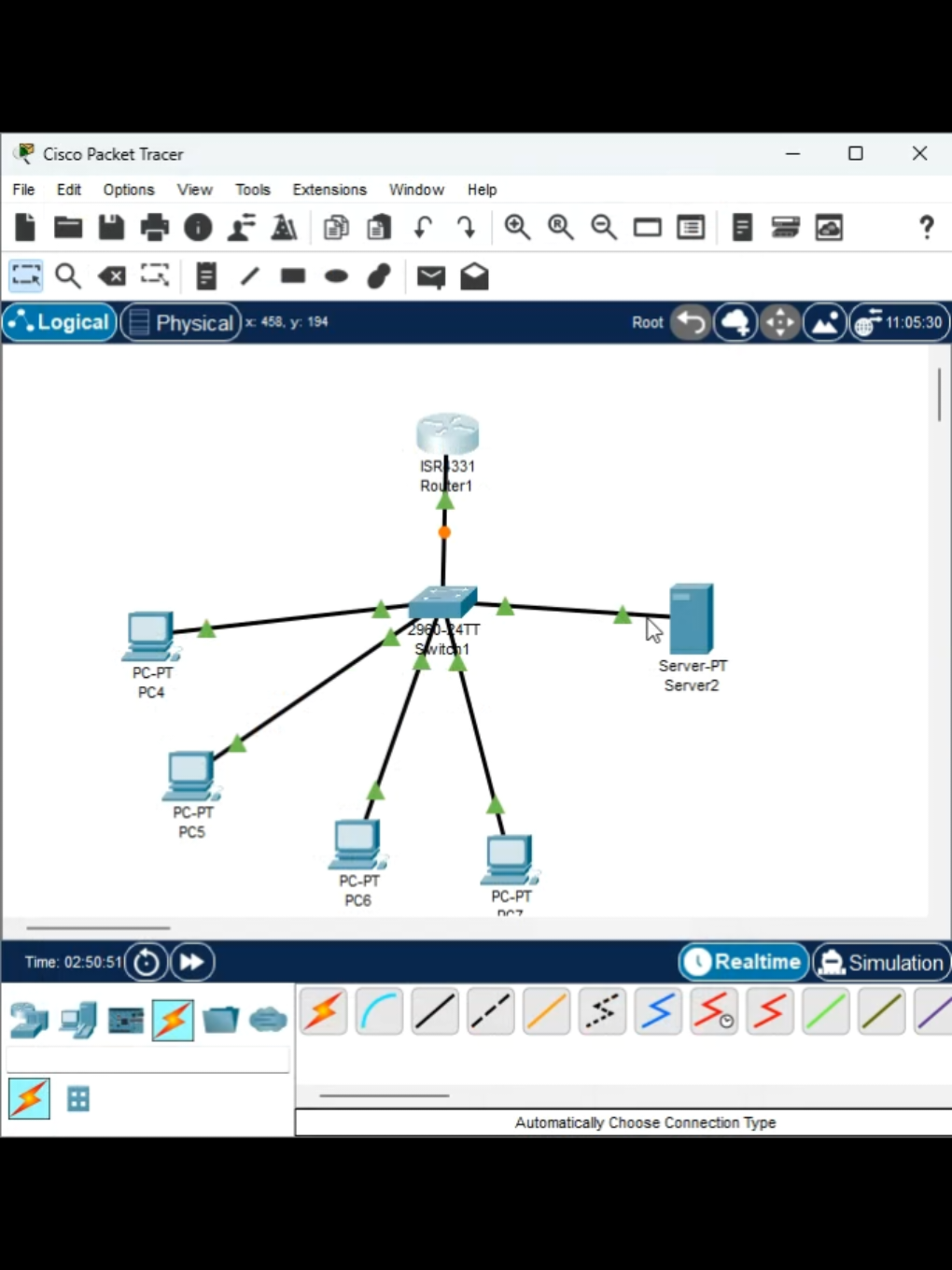Viewport: 952px width, 1270px height.
Task: Click the workspace horizontal scrollbar
Action: pyautogui.click(x=98, y=927)
